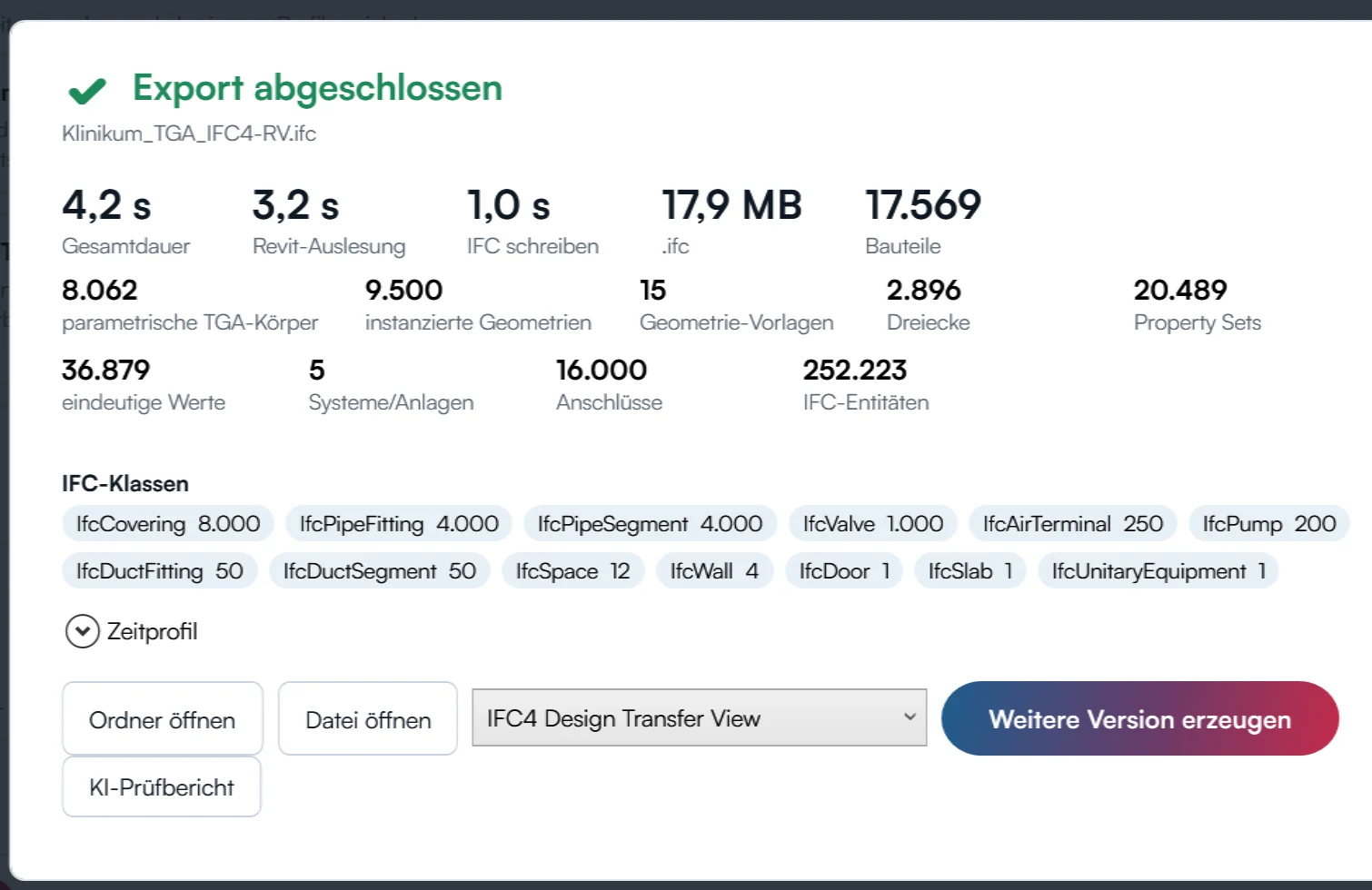Click the 3,2 s Revit-Auslesung value
The width and height of the screenshot is (1372, 890).
[296, 205]
